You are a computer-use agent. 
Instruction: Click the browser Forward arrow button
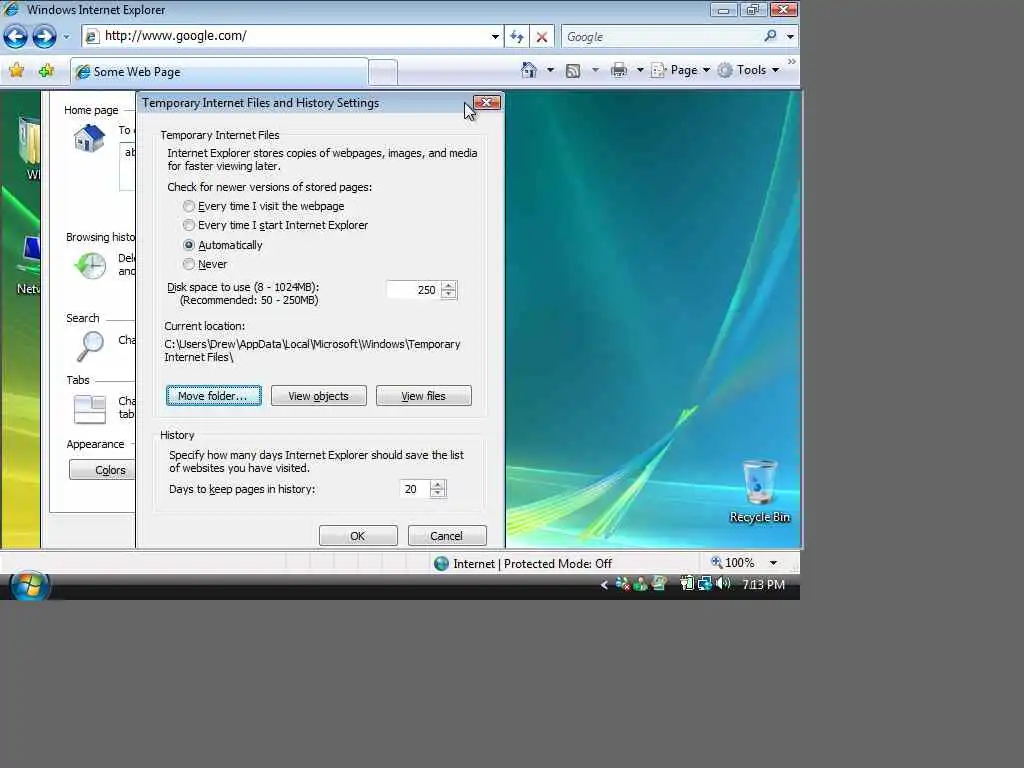click(44, 37)
